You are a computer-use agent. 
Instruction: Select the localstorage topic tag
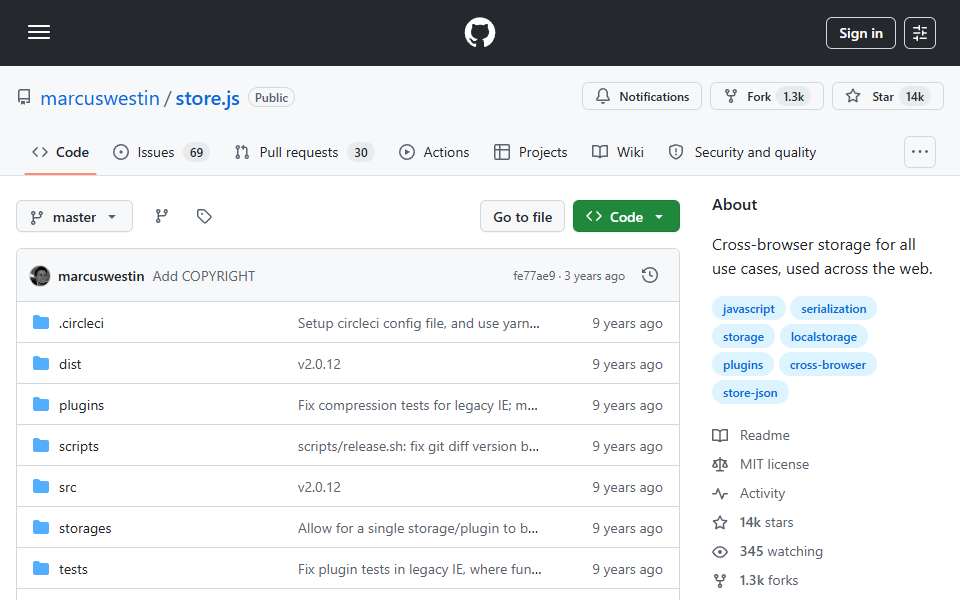click(823, 337)
